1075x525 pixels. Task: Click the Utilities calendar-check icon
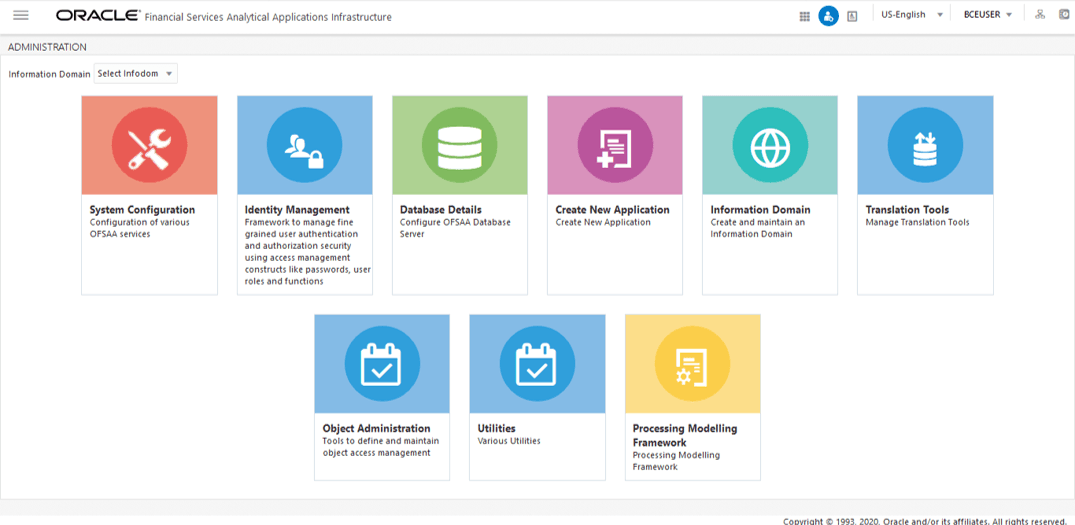click(x=537, y=364)
